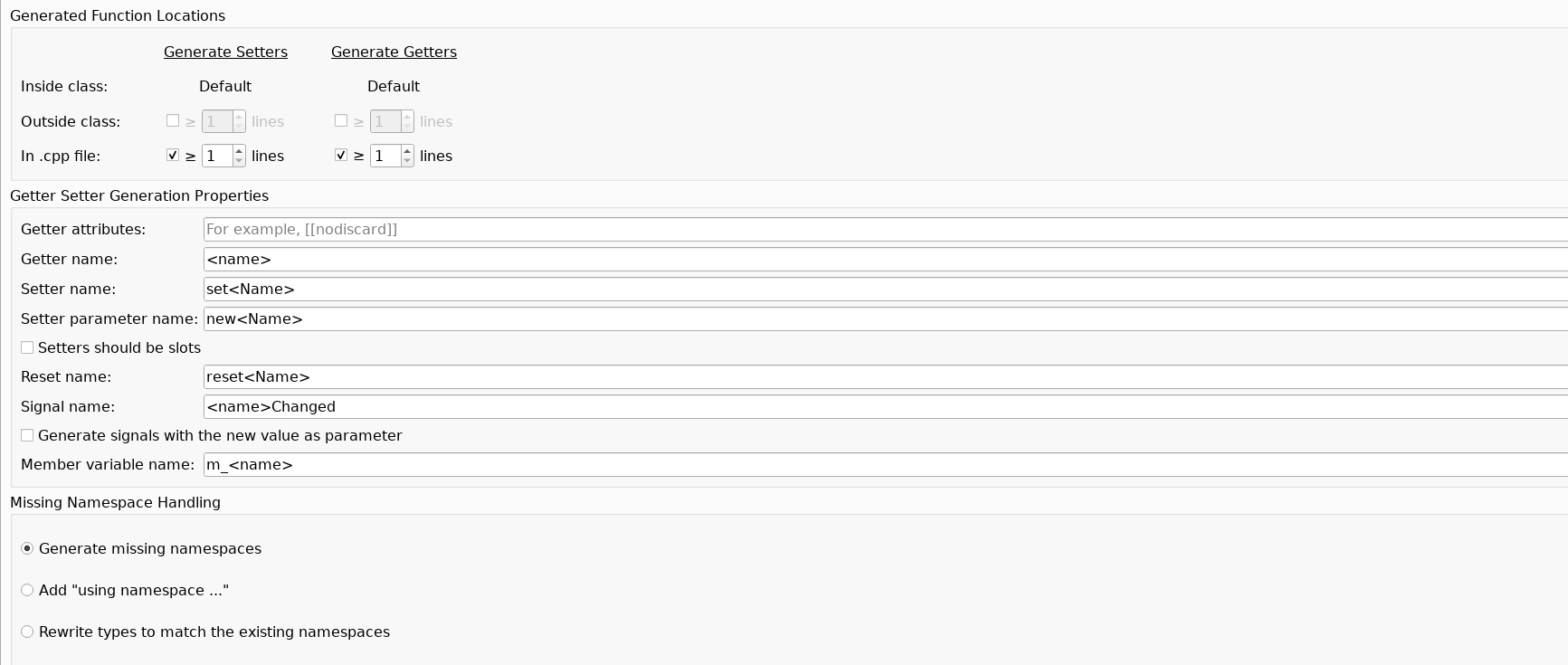Enable Outside class checkbox for getters

(341, 120)
